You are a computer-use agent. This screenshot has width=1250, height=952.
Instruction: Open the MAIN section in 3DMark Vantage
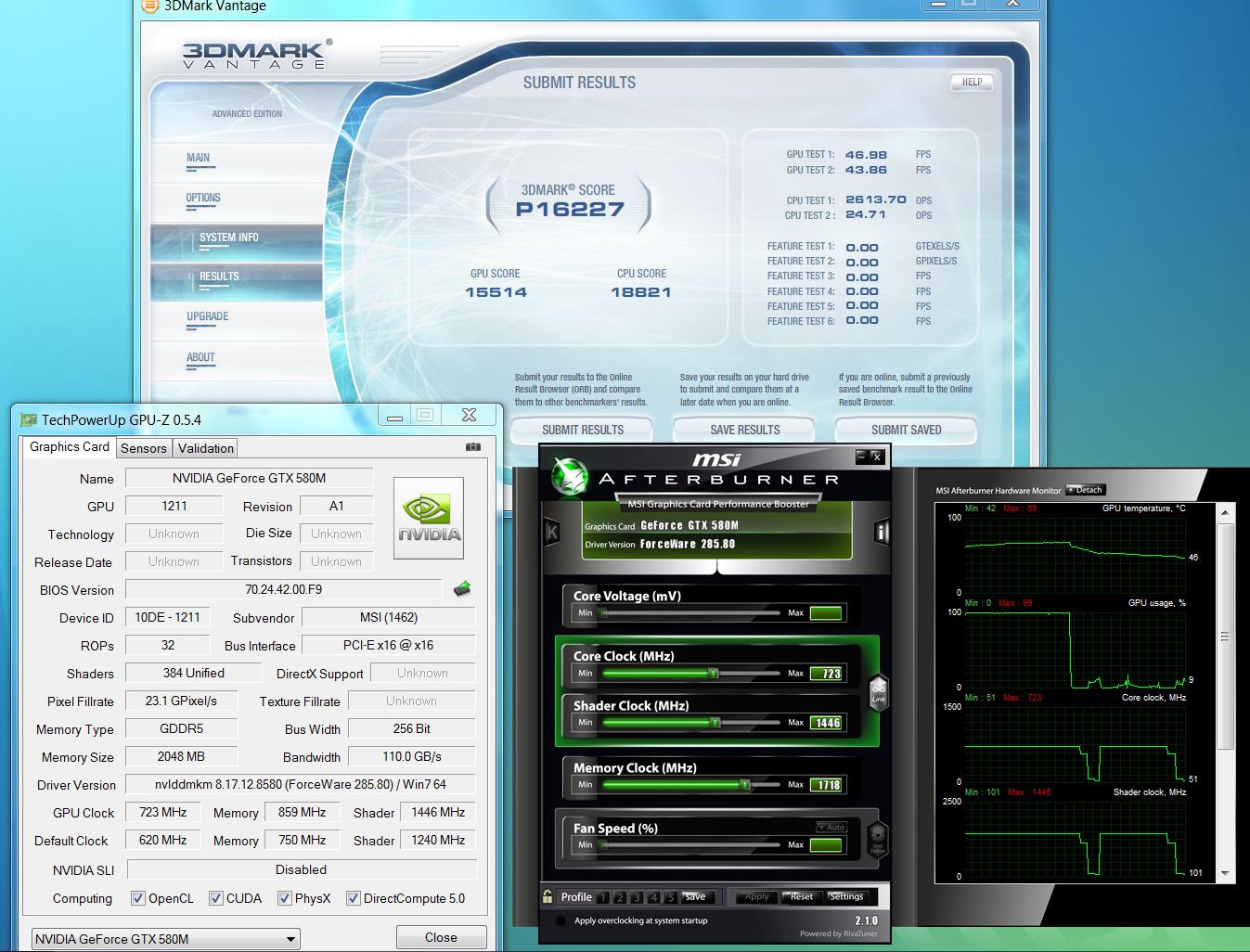pyautogui.click(x=199, y=158)
